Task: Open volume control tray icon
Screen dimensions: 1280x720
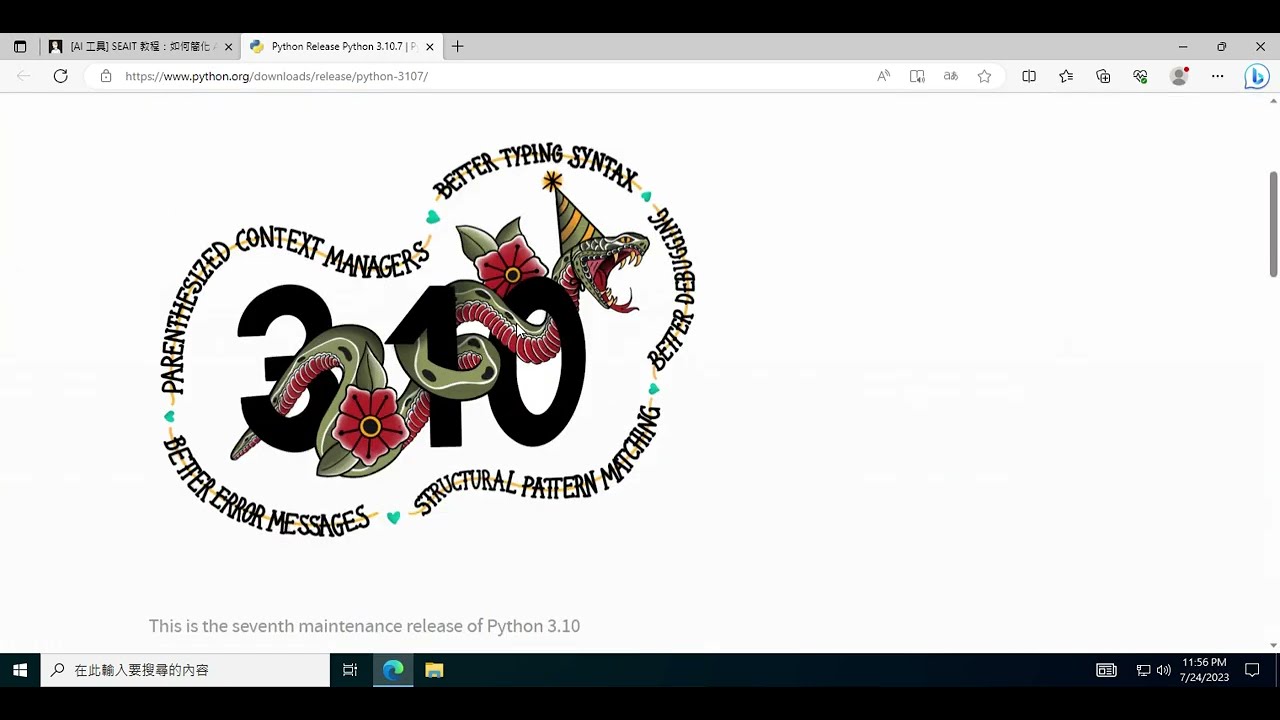Action: click(x=1163, y=670)
